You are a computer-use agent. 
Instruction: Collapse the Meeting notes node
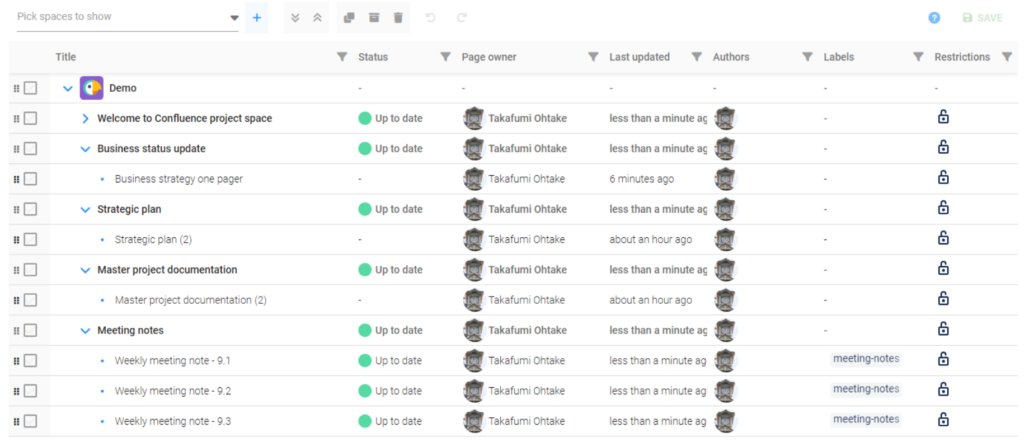[85, 331]
